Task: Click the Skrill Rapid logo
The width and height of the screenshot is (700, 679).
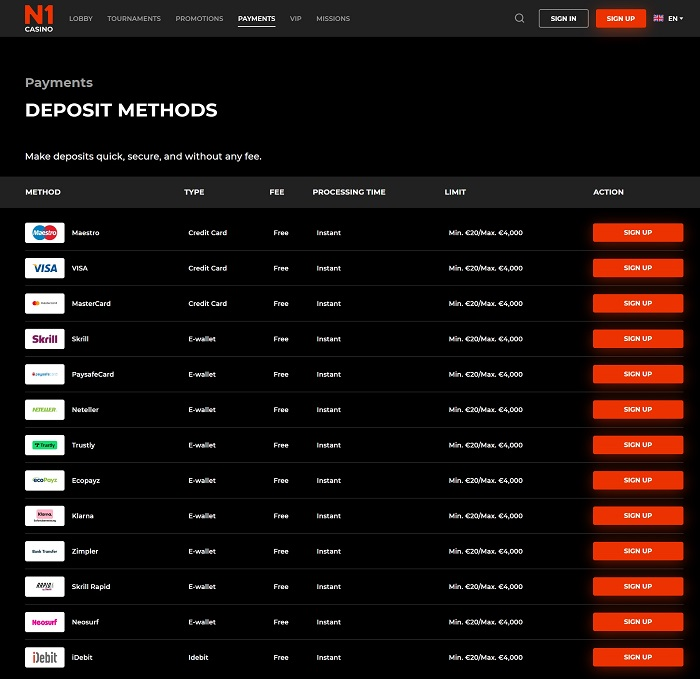Action: click(45, 587)
